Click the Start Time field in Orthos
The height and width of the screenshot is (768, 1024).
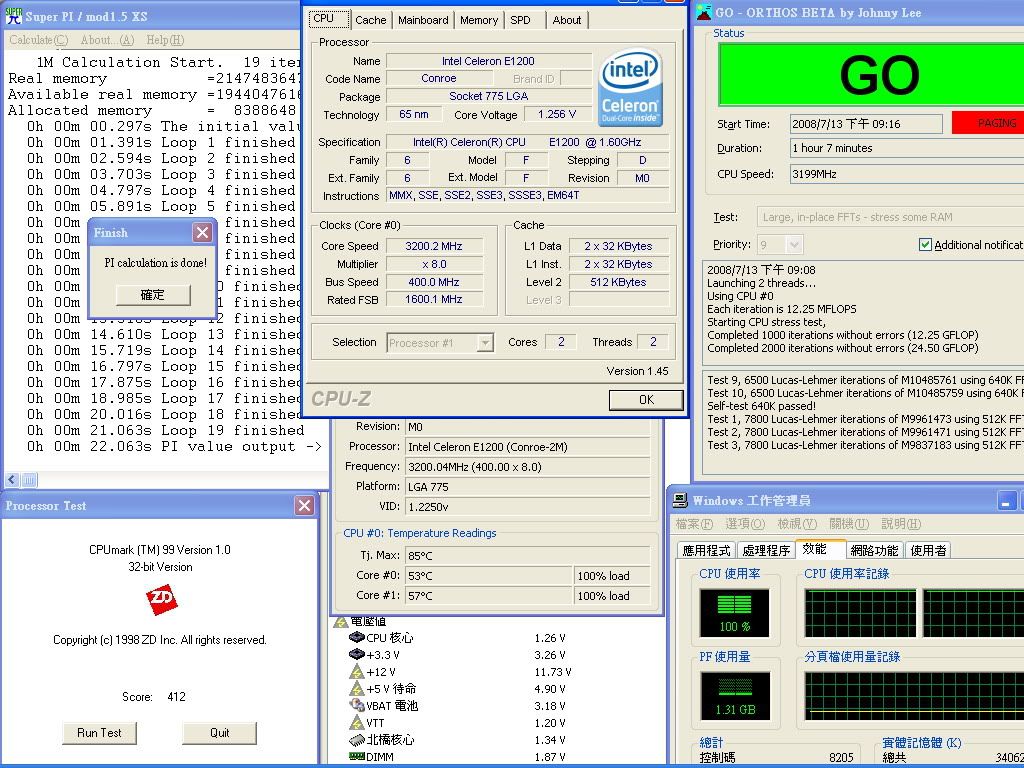(866, 124)
